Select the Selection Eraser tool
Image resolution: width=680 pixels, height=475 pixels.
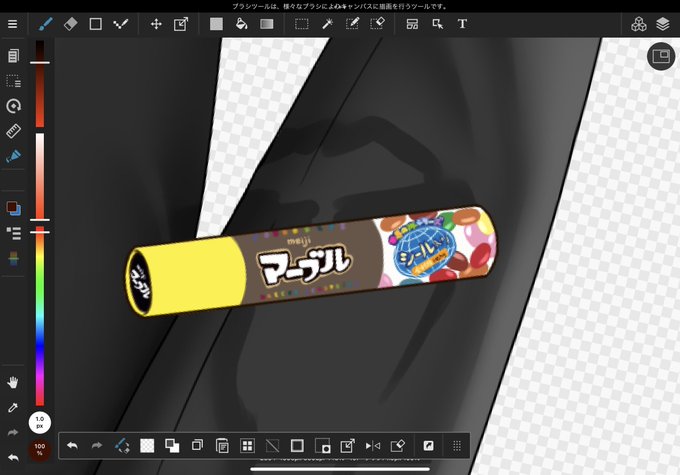click(377, 24)
